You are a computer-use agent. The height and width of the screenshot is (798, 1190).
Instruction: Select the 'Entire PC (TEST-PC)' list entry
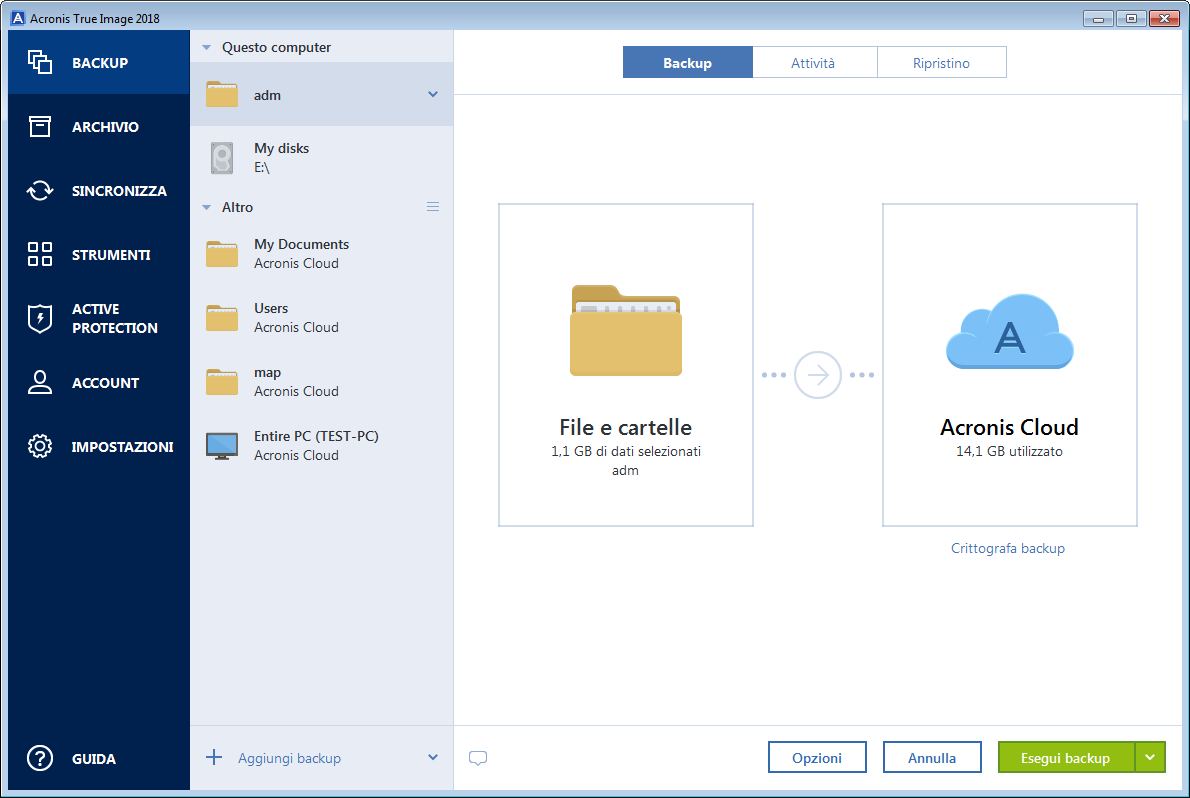pyautogui.click(x=322, y=446)
